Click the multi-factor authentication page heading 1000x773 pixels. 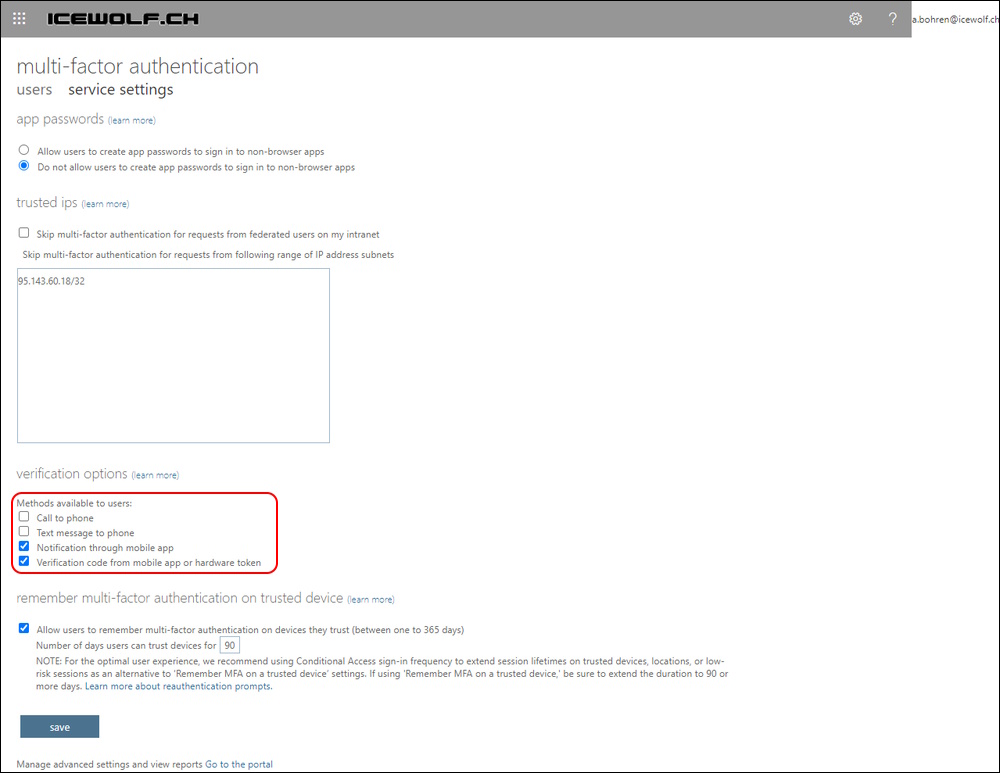(138, 66)
